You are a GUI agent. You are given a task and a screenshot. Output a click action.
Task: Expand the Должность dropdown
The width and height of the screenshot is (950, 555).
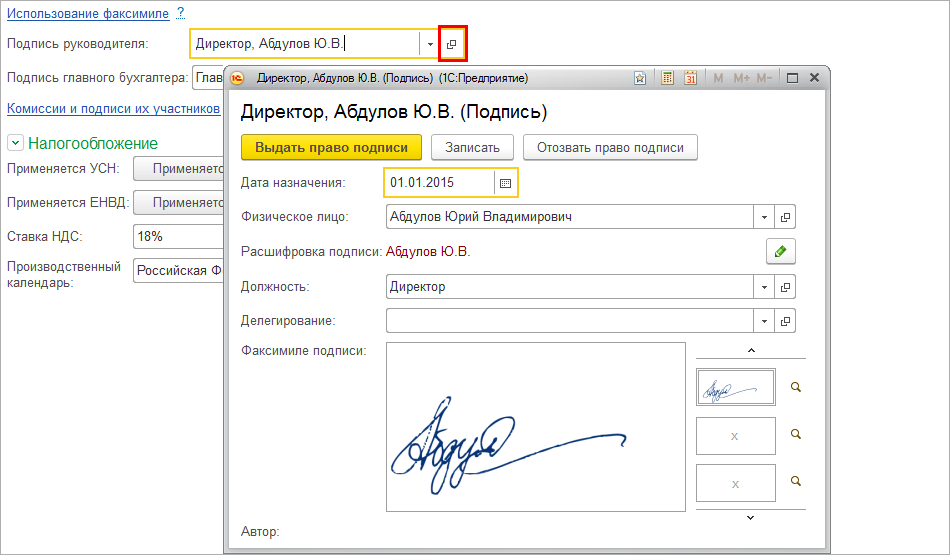tap(764, 287)
